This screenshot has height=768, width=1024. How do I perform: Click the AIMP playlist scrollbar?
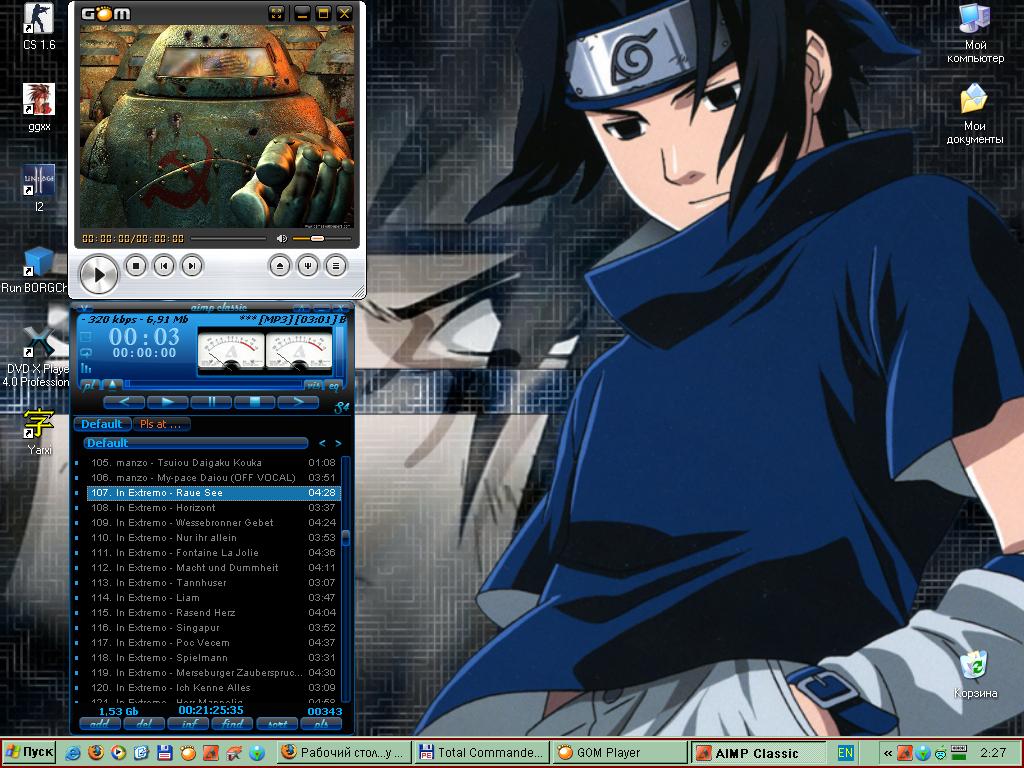click(345, 578)
